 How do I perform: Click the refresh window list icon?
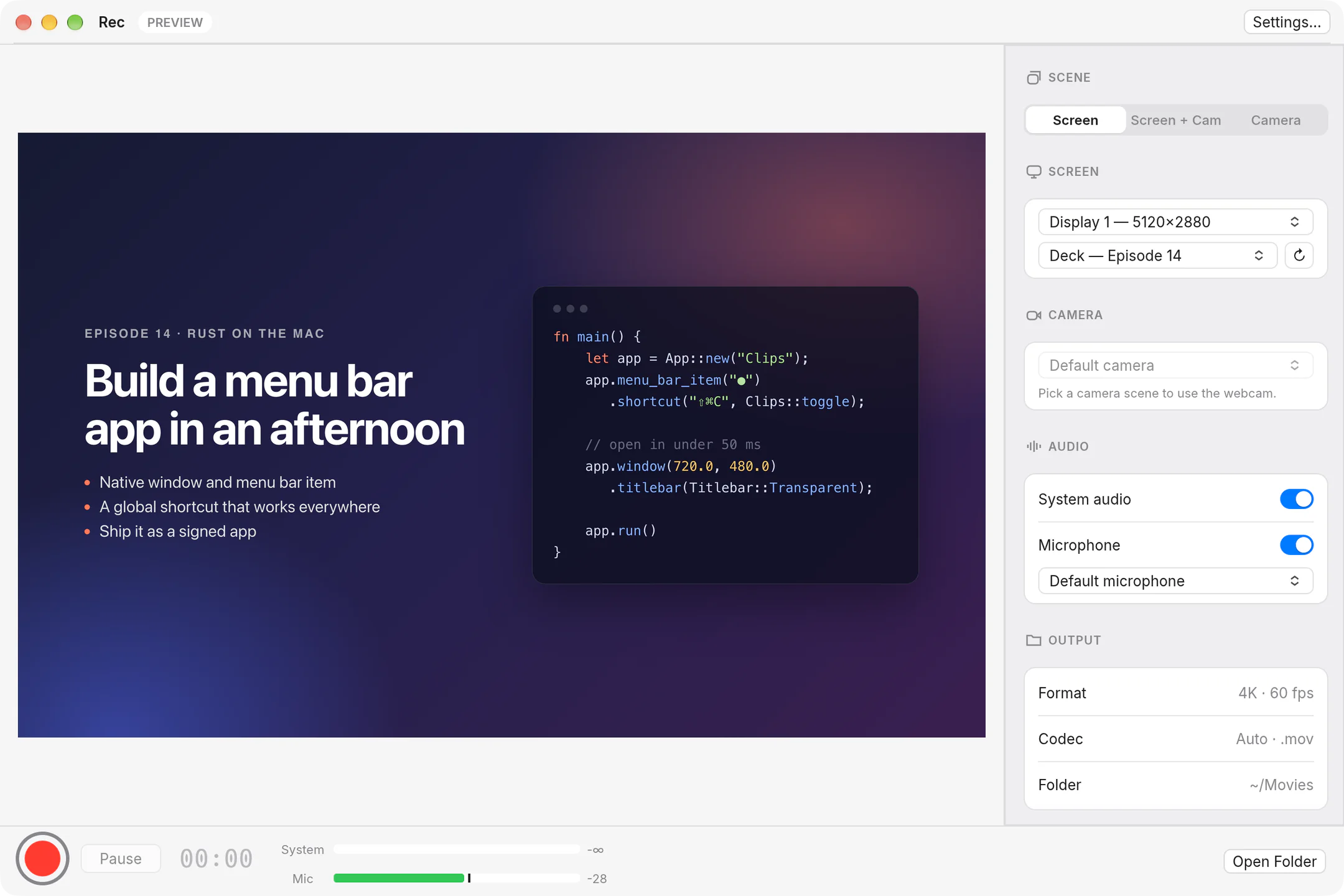(1299, 255)
